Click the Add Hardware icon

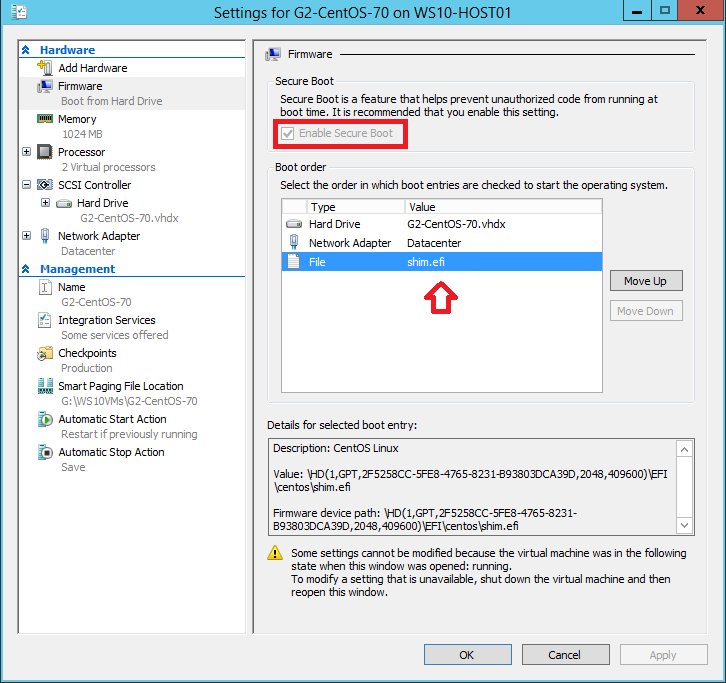tap(45, 68)
